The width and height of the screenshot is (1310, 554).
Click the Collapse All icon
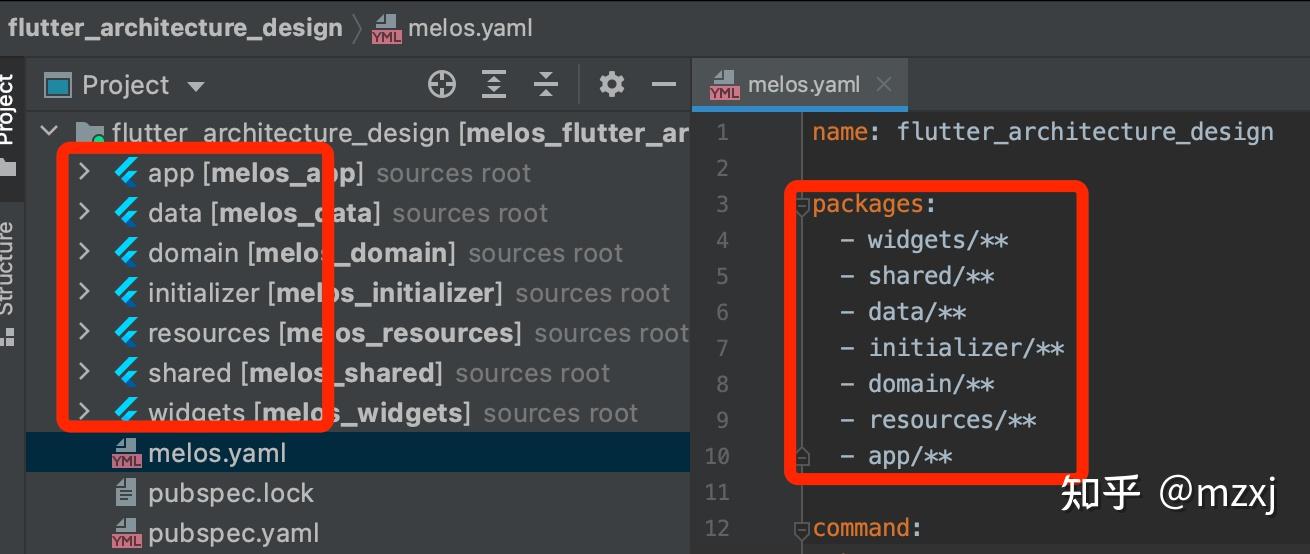coord(545,85)
